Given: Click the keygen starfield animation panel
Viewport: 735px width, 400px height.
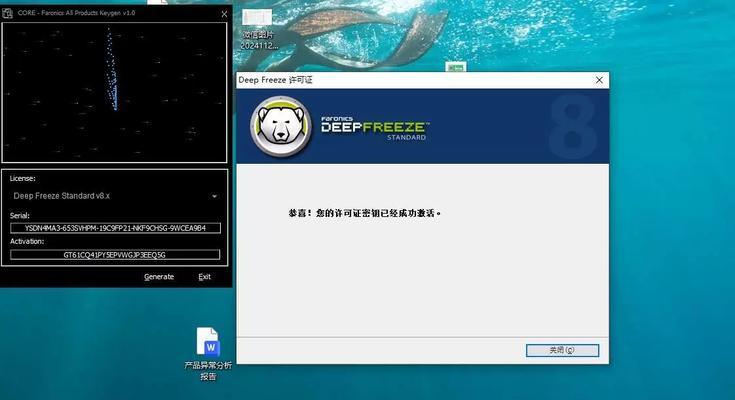Looking at the screenshot, I should 114,93.
